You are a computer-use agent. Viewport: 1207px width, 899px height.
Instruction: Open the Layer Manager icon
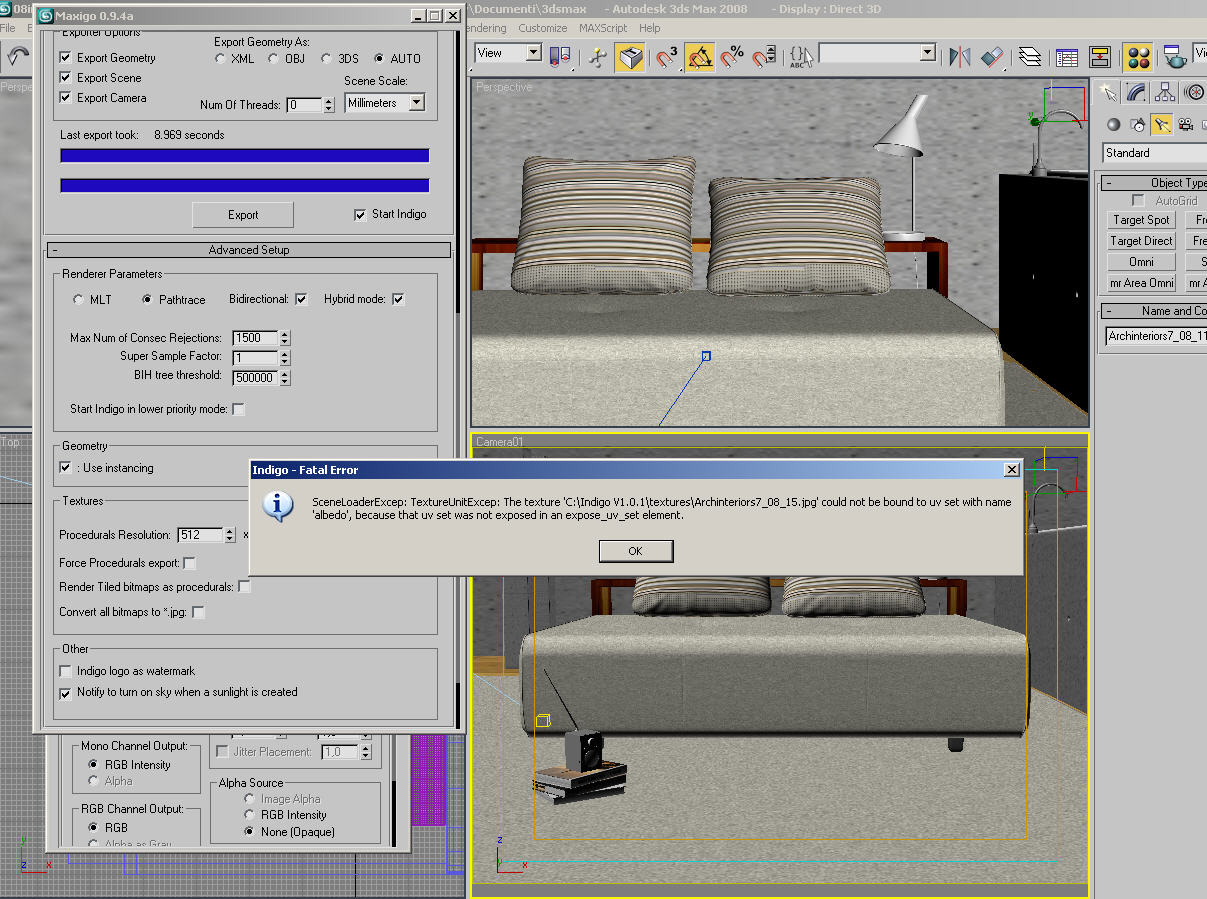[1026, 58]
